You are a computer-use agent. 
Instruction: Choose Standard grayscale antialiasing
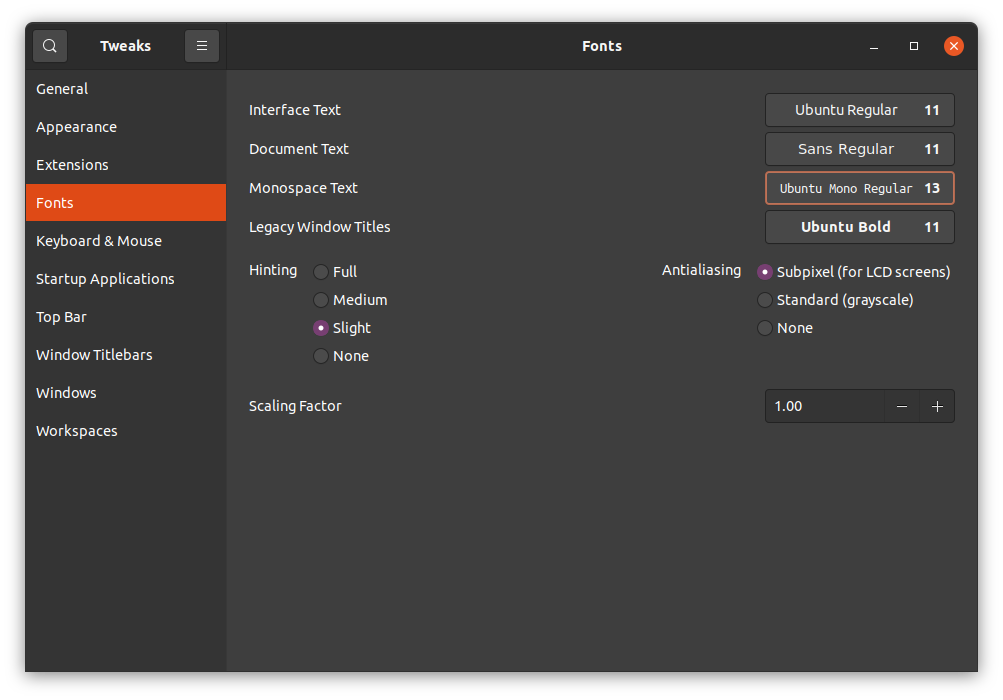tap(835, 300)
